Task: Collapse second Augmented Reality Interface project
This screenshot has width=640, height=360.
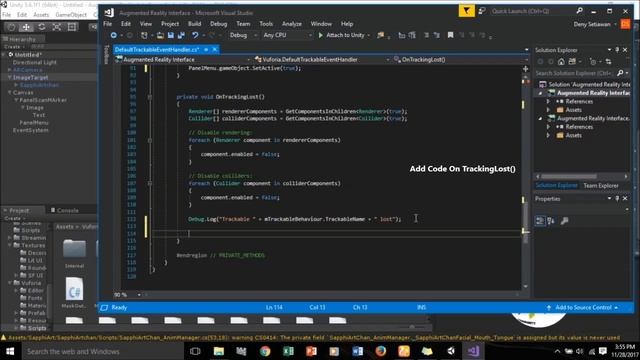Action: click(540, 118)
